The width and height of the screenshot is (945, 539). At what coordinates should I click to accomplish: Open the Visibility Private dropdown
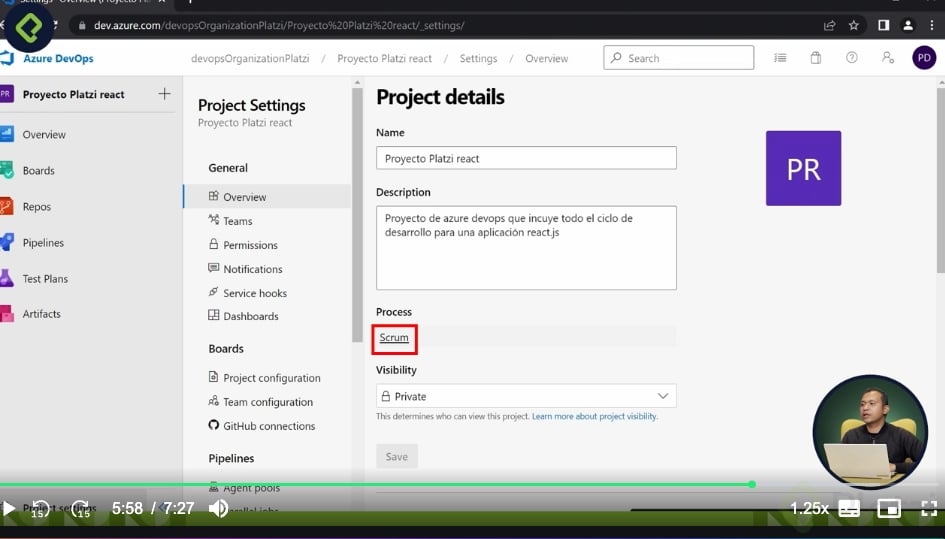coord(526,396)
